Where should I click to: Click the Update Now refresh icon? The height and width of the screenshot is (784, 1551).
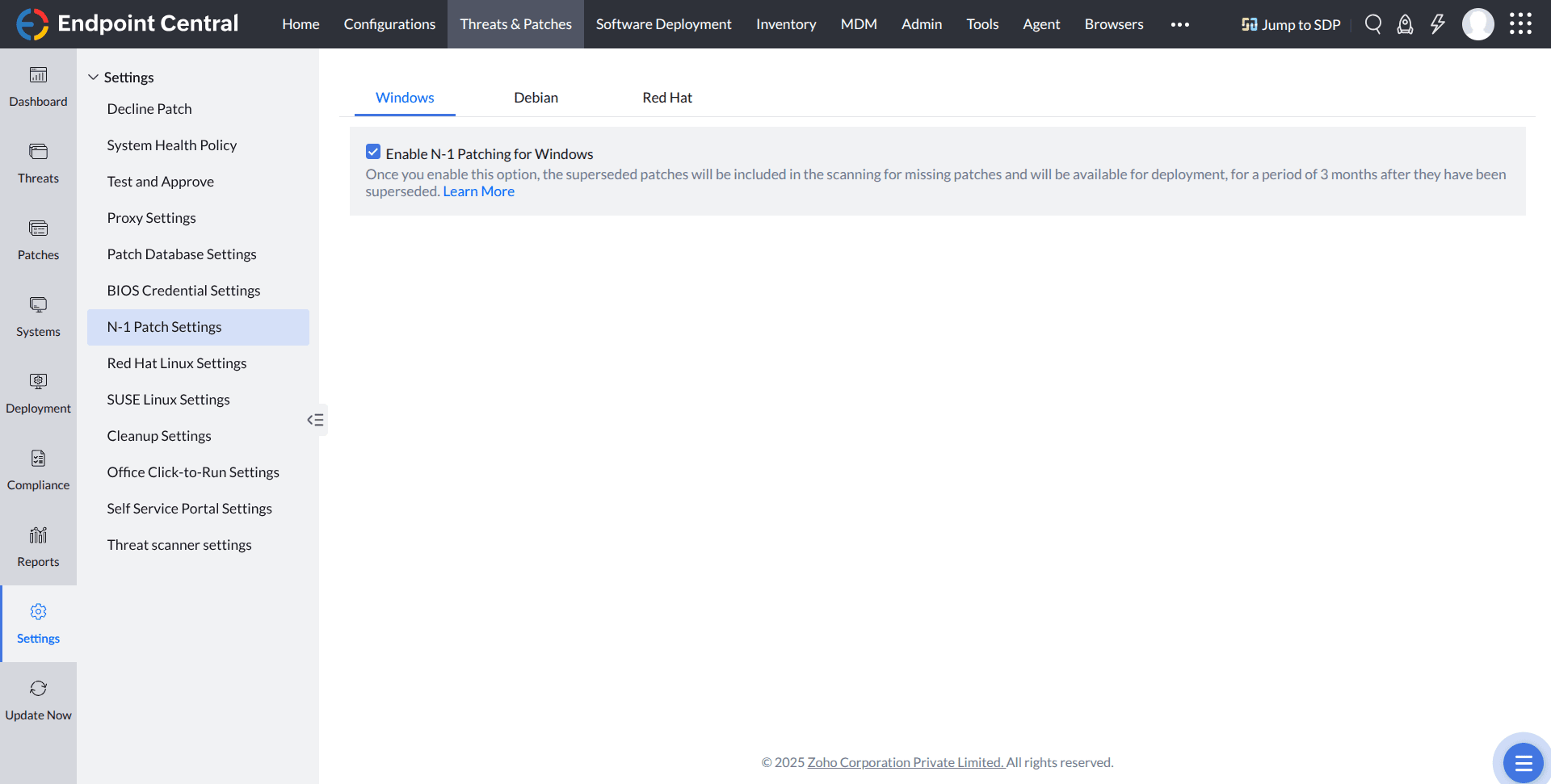pyautogui.click(x=38, y=689)
